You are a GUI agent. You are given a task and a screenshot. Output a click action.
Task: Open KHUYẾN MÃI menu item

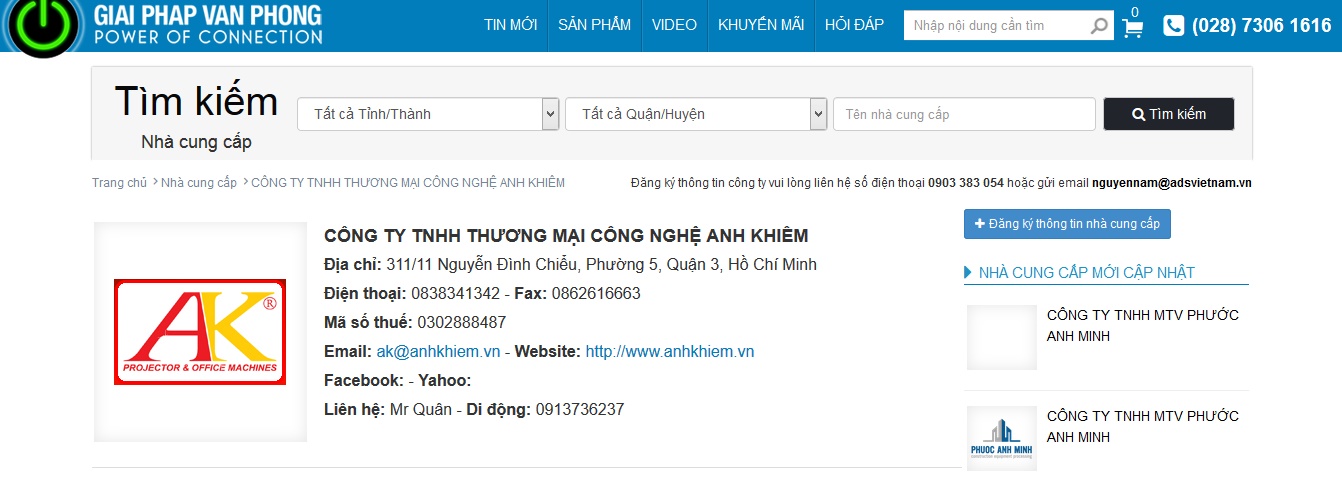pos(761,25)
